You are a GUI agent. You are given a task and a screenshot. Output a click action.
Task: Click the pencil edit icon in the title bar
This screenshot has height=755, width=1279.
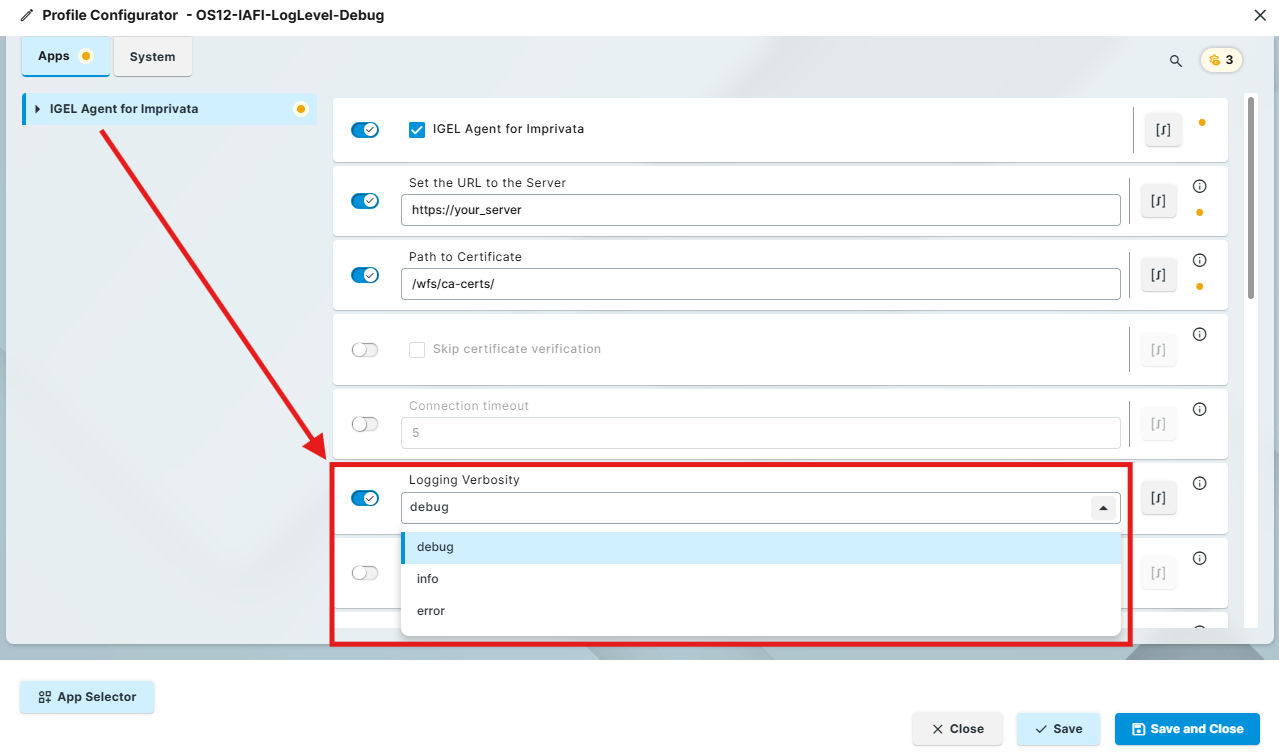click(26, 15)
